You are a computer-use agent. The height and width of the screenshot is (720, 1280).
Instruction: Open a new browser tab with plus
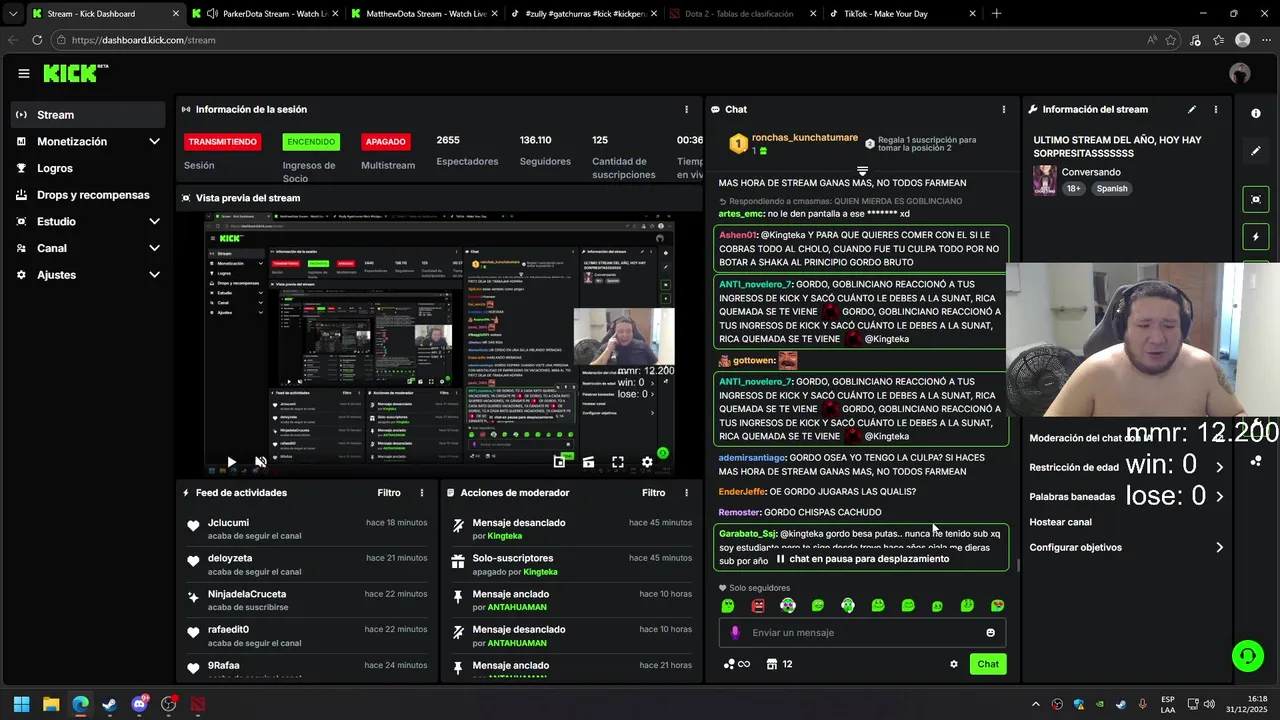(996, 14)
